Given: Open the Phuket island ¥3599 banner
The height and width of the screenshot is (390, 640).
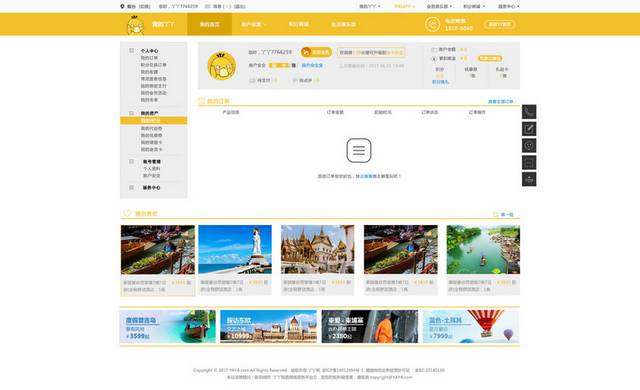Looking at the screenshot, I should [x=168, y=326].
